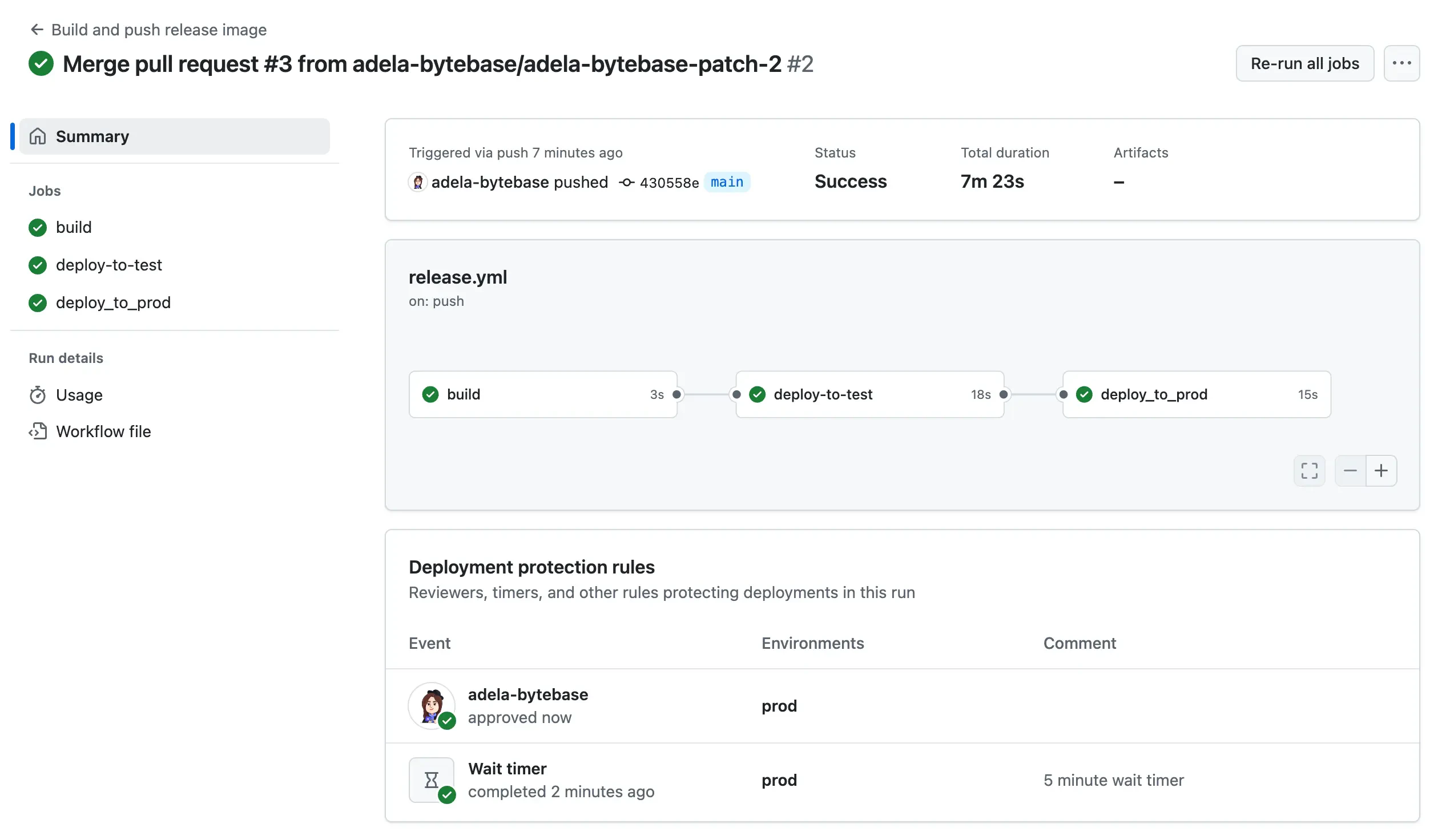The width and height of the screenshot is (1434, 840).
Task: Open the deploy_to_prod job in sidebar
Action: pos(113,302)
